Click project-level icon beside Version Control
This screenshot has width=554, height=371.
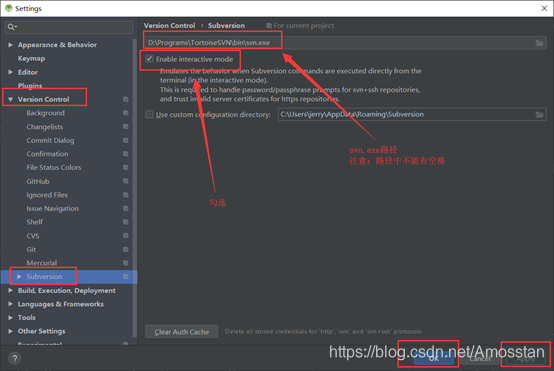[x=125, y=99]
